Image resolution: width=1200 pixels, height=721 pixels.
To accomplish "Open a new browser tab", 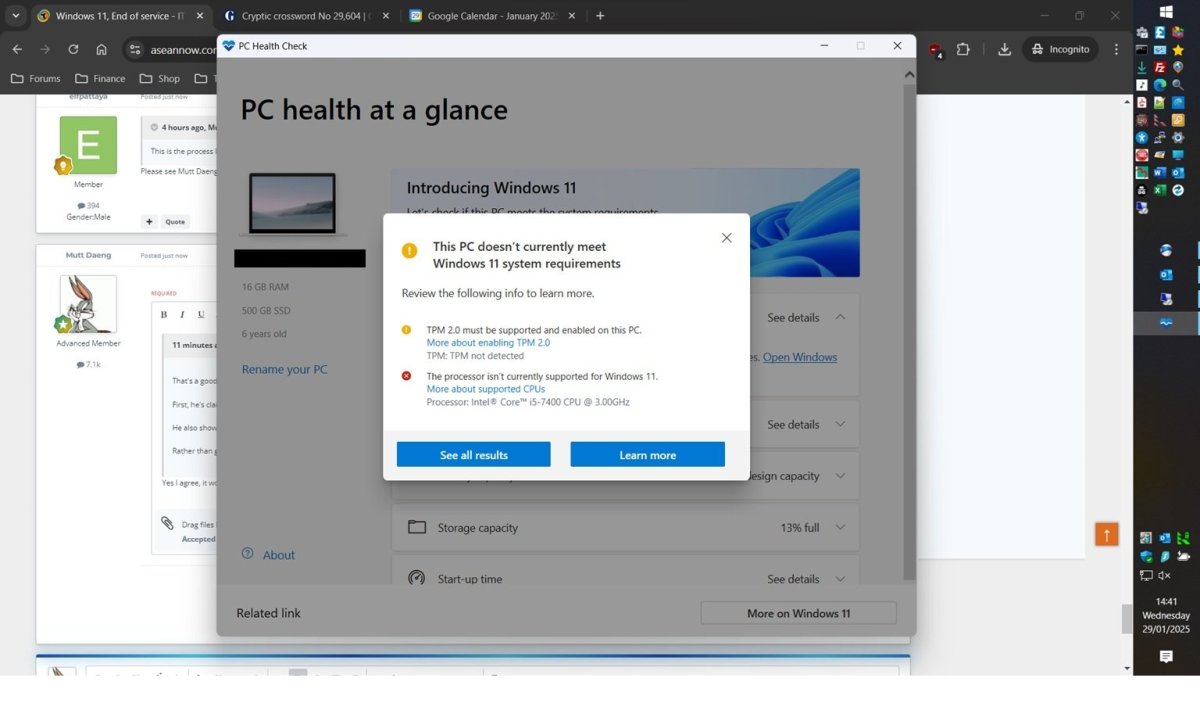I will [600, 16].
